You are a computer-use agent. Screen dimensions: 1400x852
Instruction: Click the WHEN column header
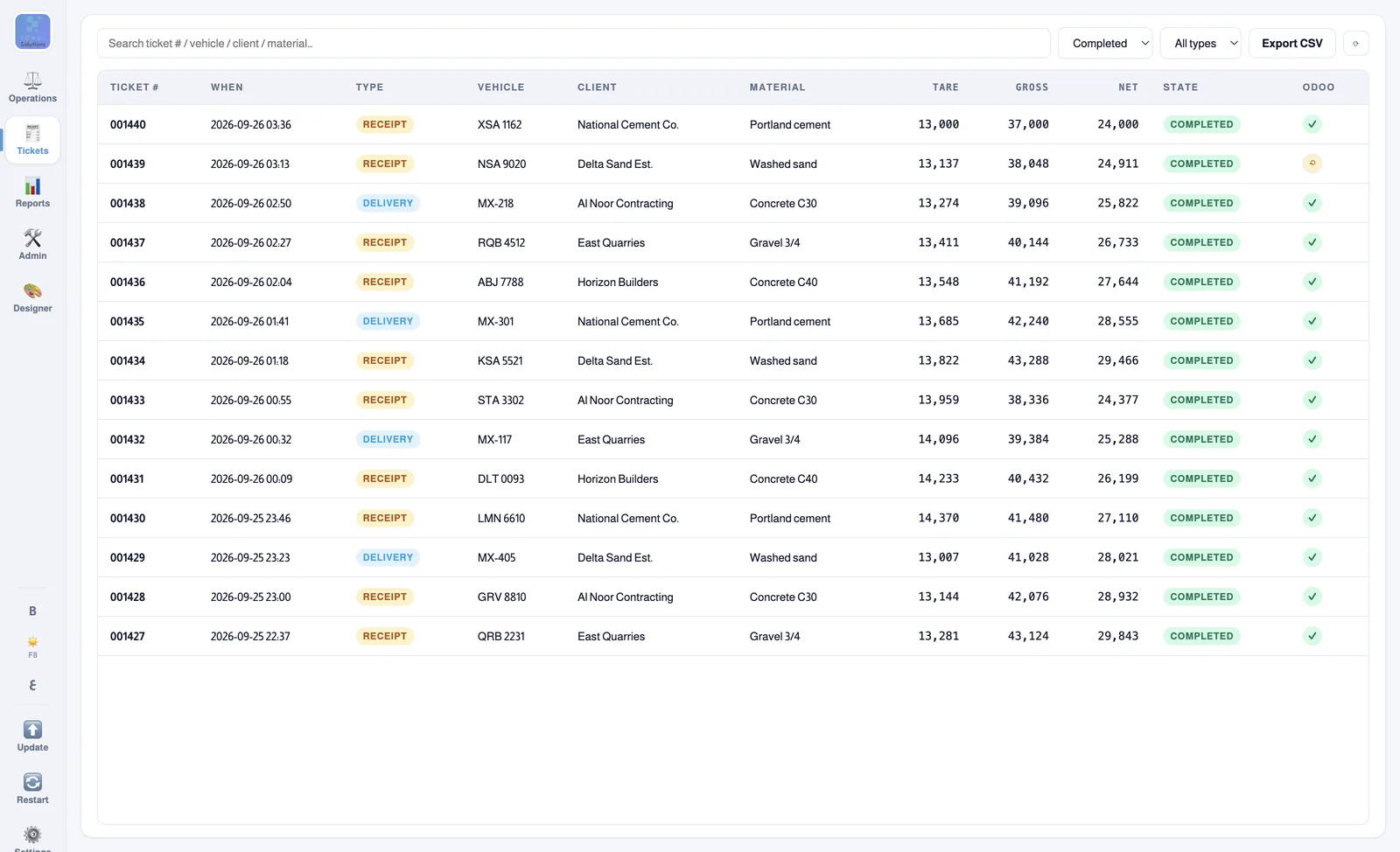click(227, 87)
